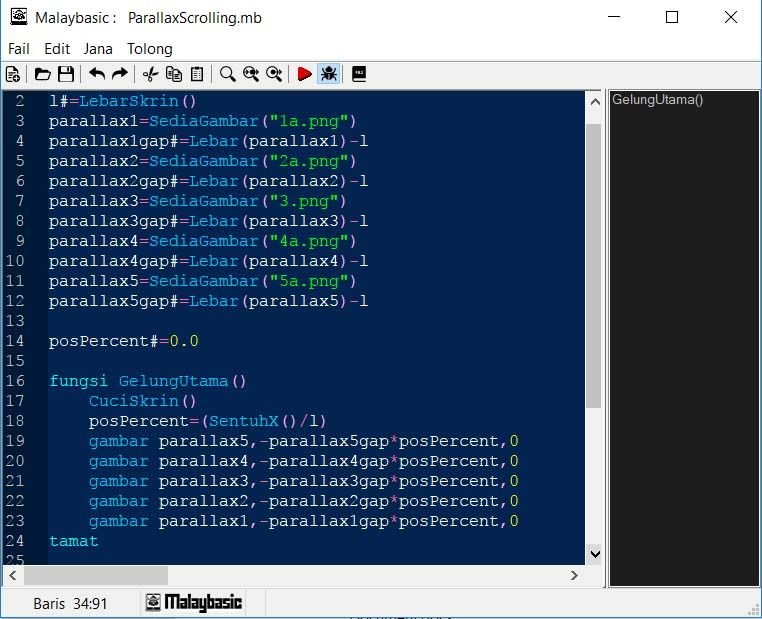762x619 pixels.
Task: Open the Edit menu
Action: click(x=57, y=49)
